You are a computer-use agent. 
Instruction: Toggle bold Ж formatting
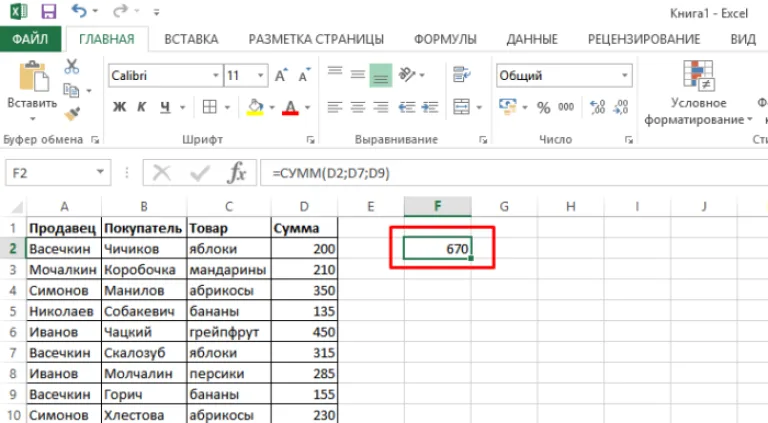[x=119, y=107]
